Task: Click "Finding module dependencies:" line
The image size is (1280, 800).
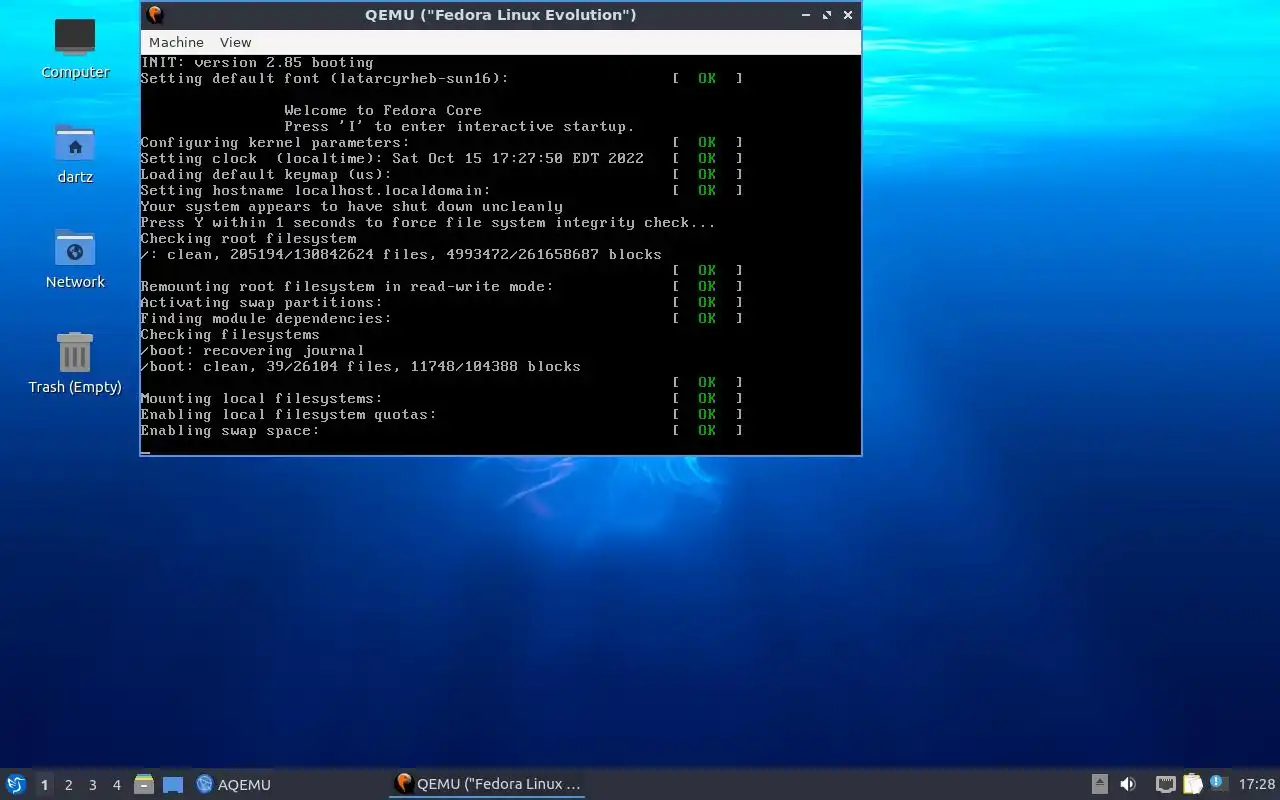Action: [266, 318]
